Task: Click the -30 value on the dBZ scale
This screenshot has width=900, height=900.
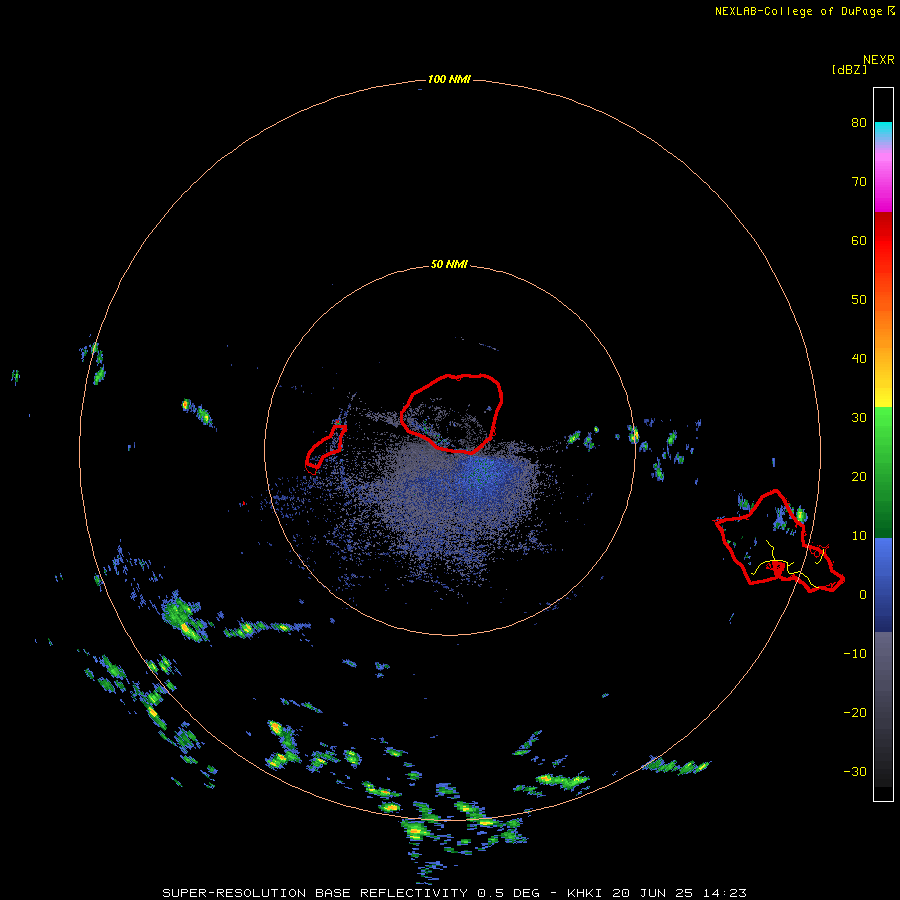Action: pos(855,771)
